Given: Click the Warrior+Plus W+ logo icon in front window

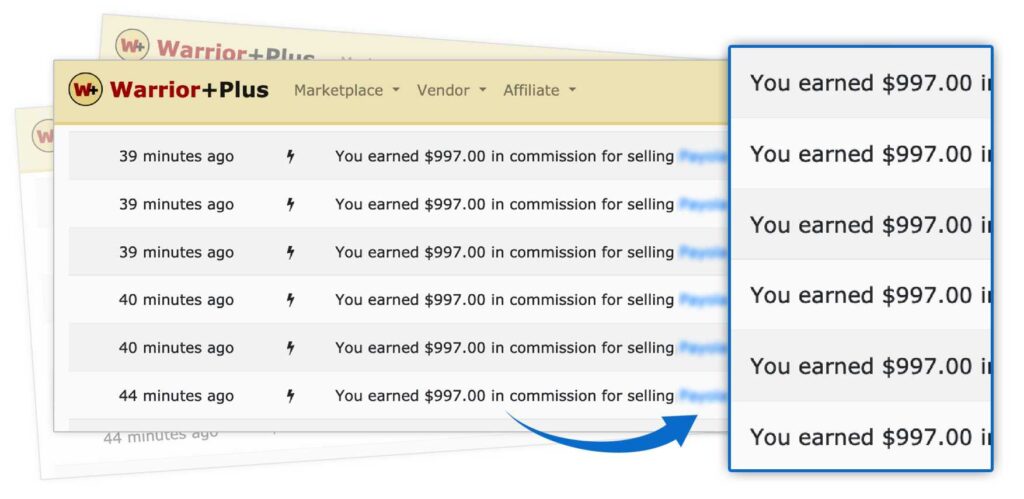Looking at the screenshot, I should [x=86, y=89].
